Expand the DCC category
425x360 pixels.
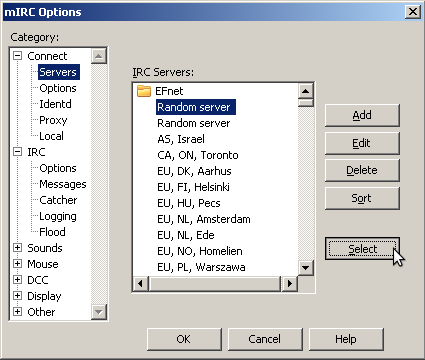point(17,280)
